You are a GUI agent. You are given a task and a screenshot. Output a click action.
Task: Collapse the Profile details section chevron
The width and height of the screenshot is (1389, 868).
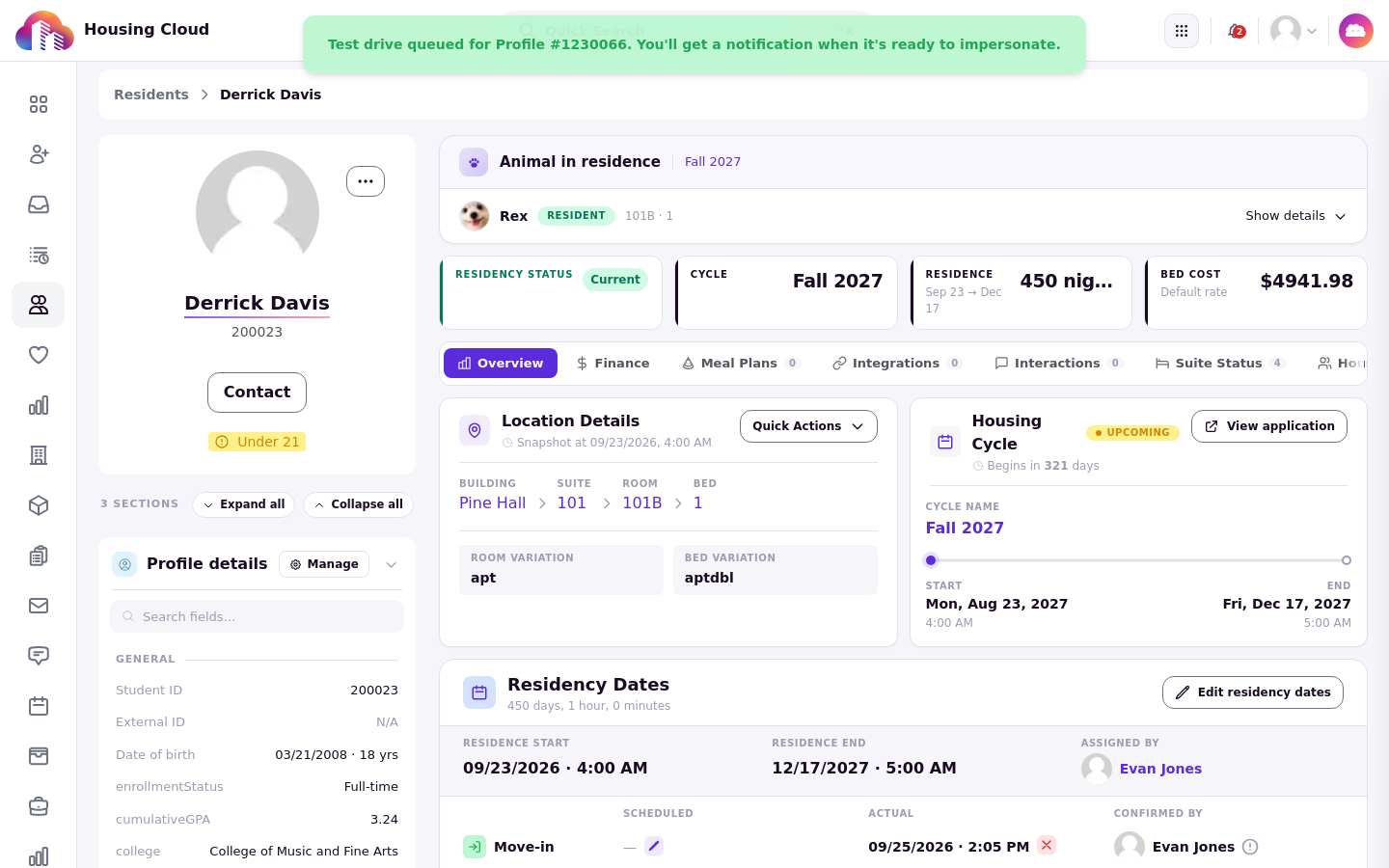(x=392, y=564)
